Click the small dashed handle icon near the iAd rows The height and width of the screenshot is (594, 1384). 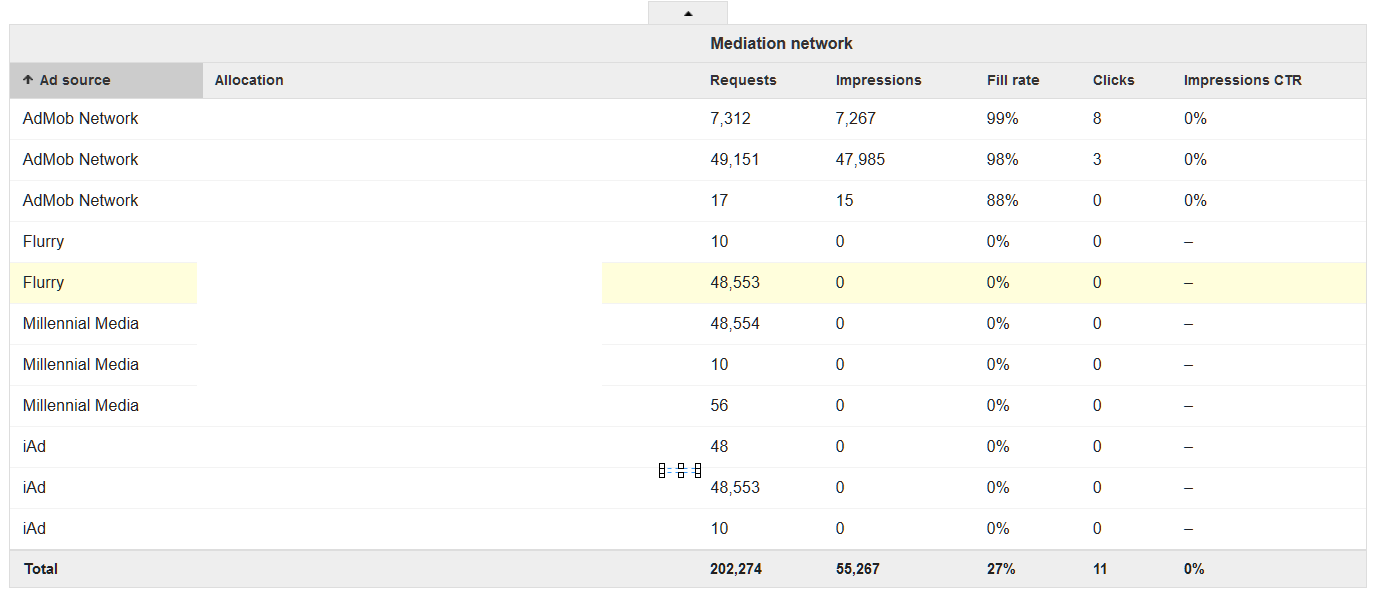pos(680,470)
